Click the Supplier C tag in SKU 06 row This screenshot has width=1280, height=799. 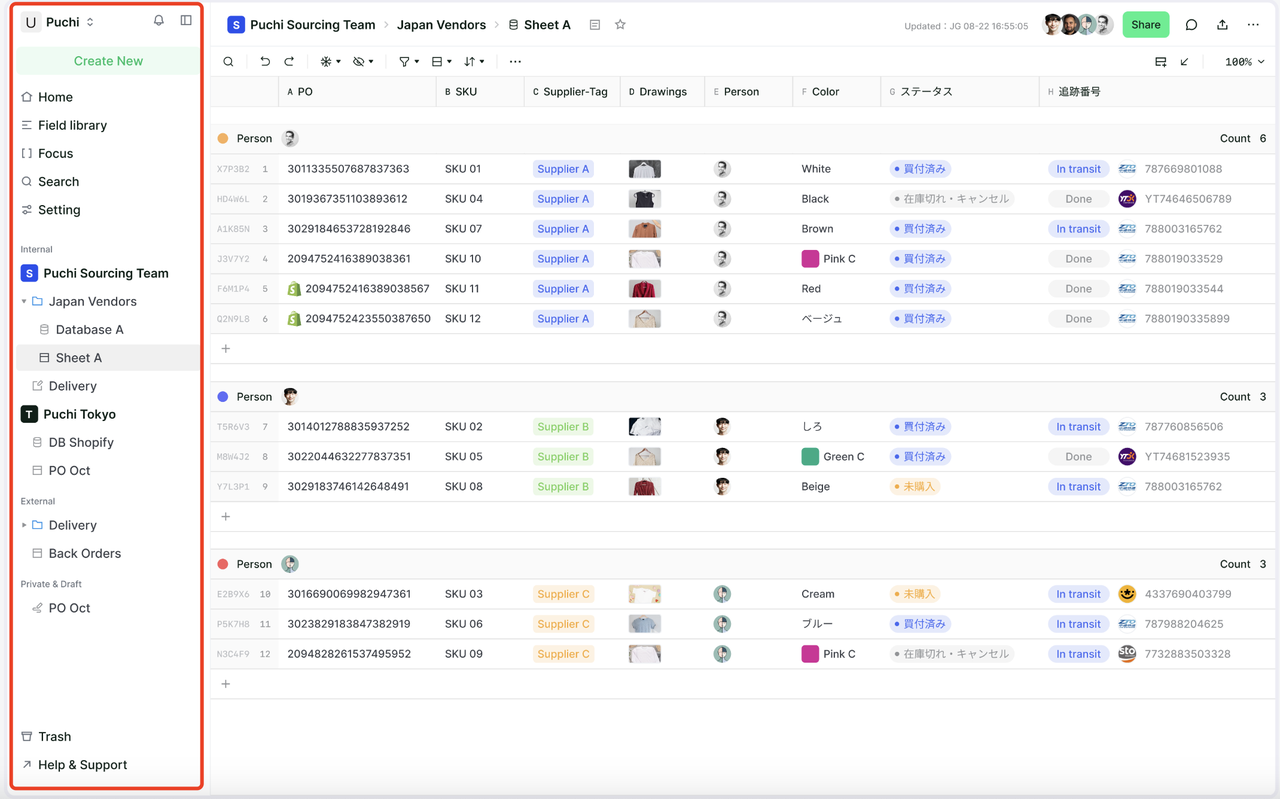tap(563, 624)
